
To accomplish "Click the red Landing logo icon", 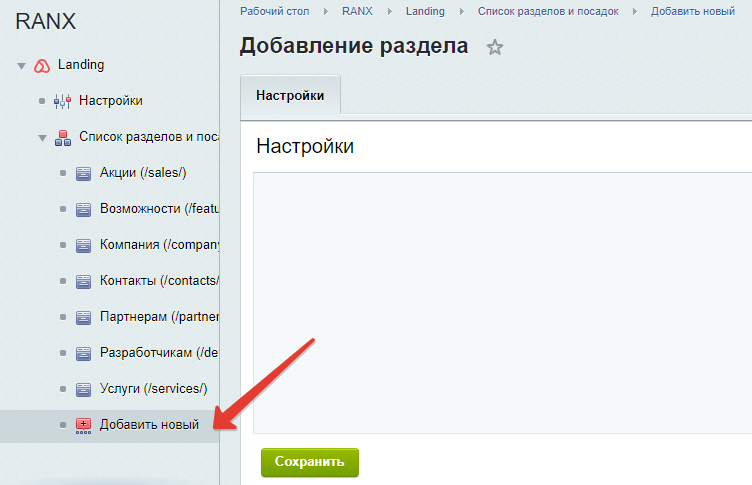I will (42, 66).
